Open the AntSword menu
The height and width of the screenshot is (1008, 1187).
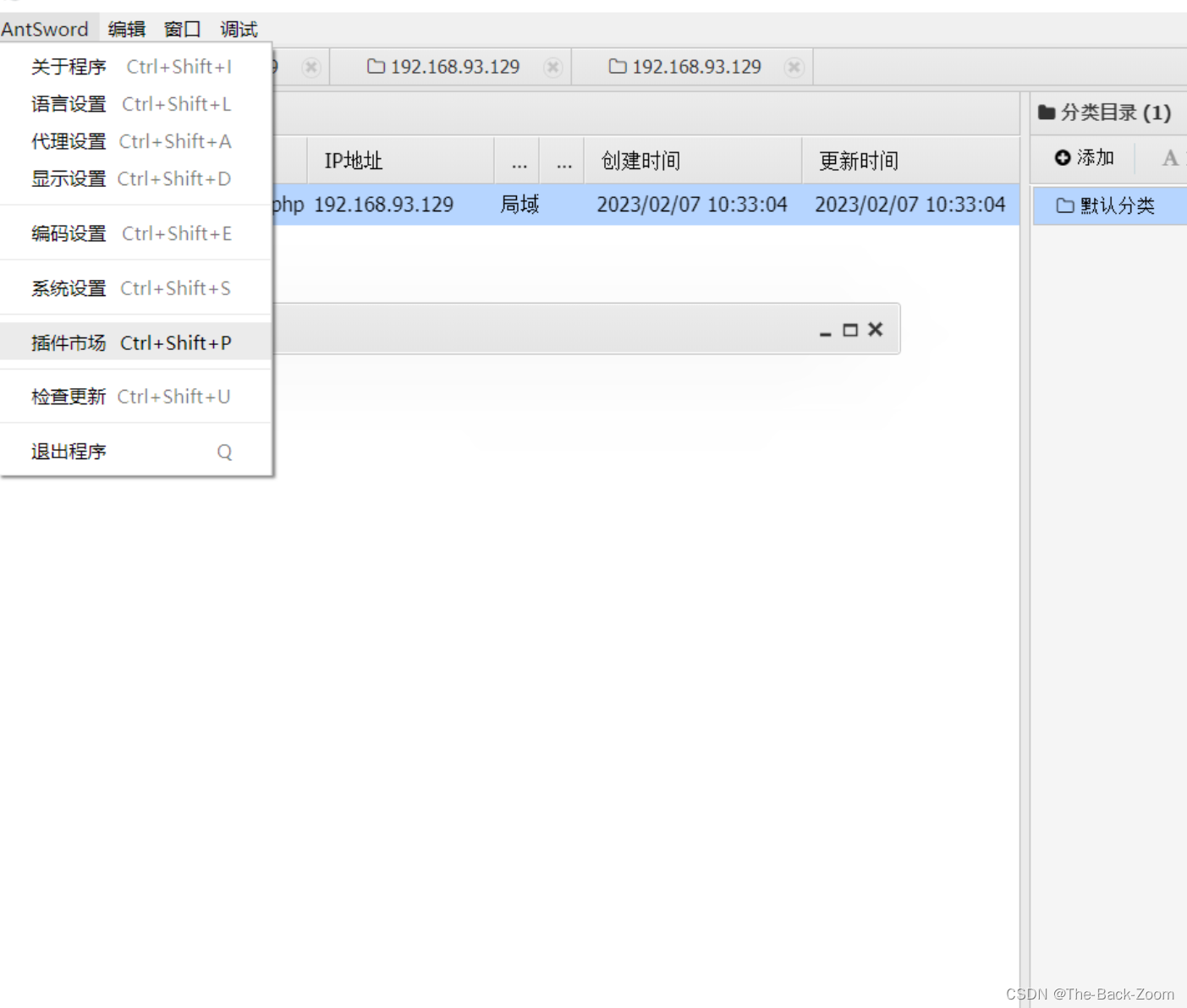[45, 29]
